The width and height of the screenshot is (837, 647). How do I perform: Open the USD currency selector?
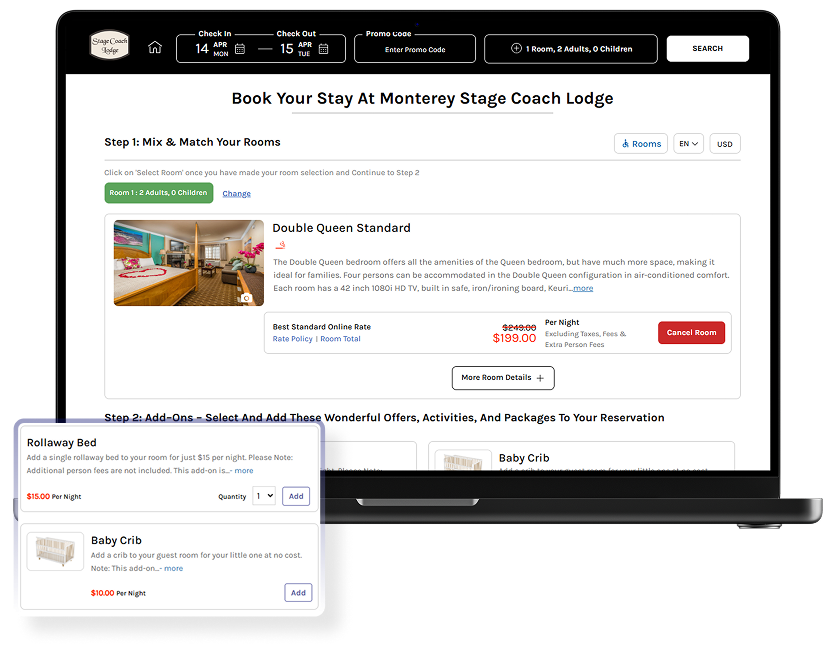pyautogui.click(x=724, y=144)
